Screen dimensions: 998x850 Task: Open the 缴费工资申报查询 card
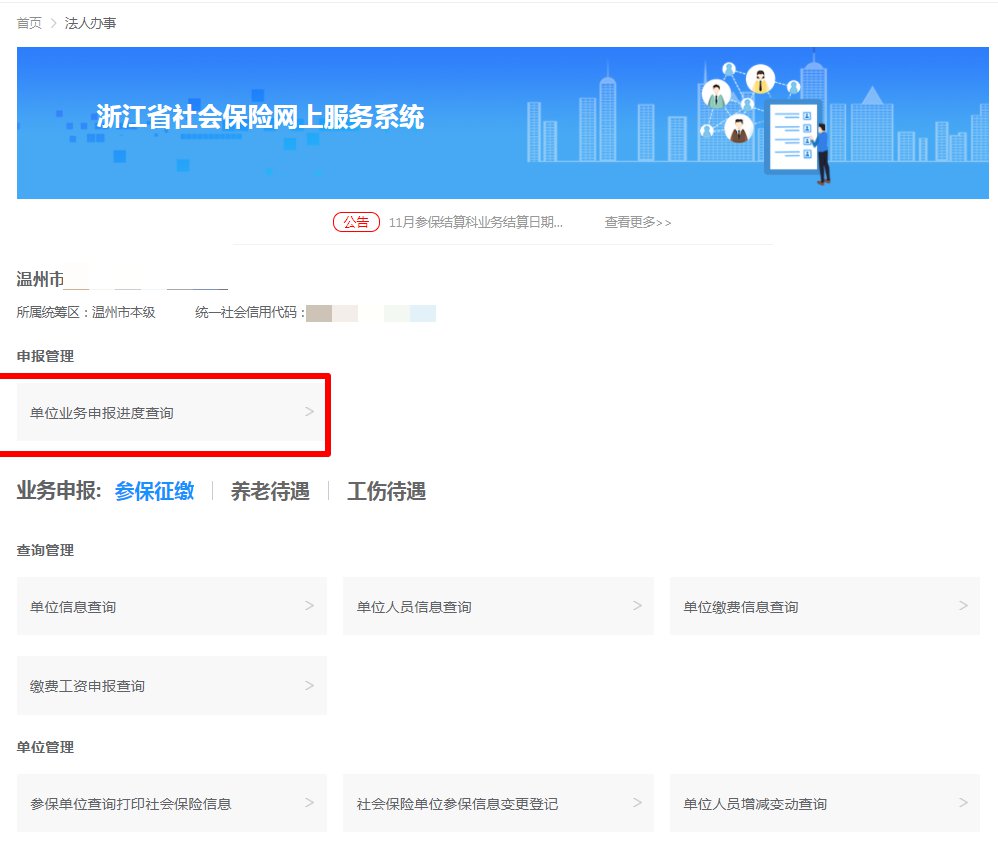tap(88, 686)
